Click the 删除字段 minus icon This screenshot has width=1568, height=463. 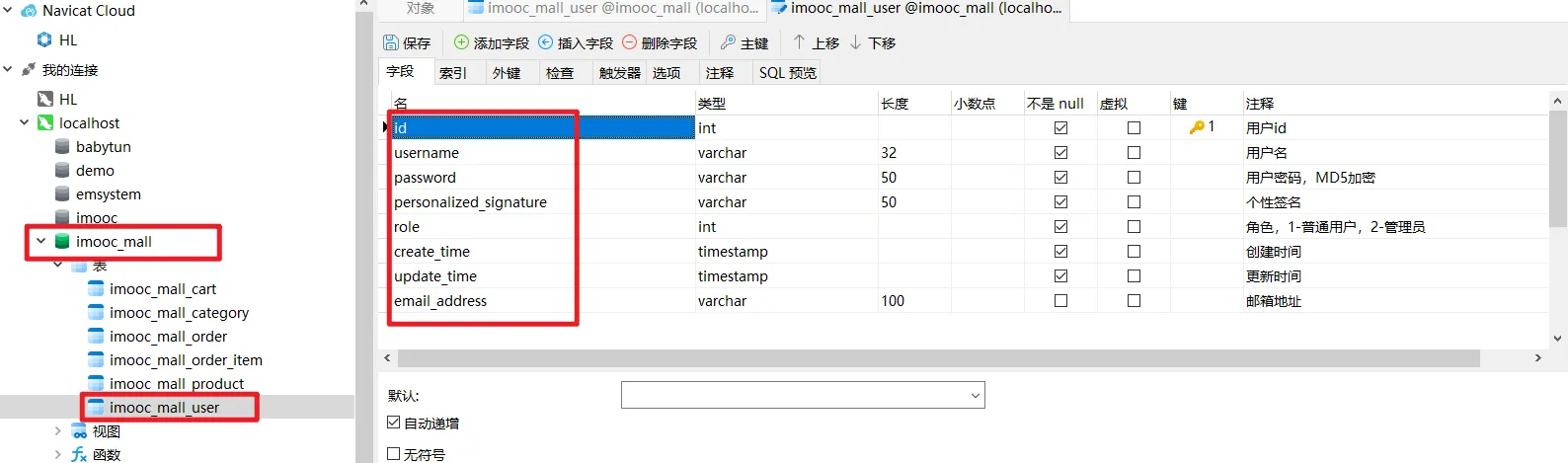[x=629, y=42]
